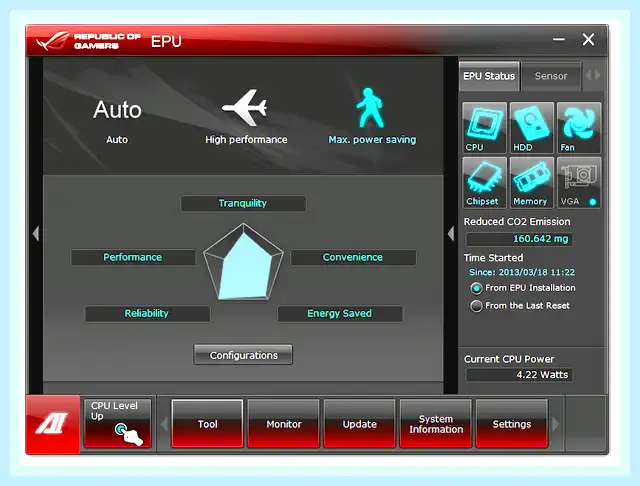Open the HDD status icon
Viewport: 640px width, 486px height.
point(531,128)
